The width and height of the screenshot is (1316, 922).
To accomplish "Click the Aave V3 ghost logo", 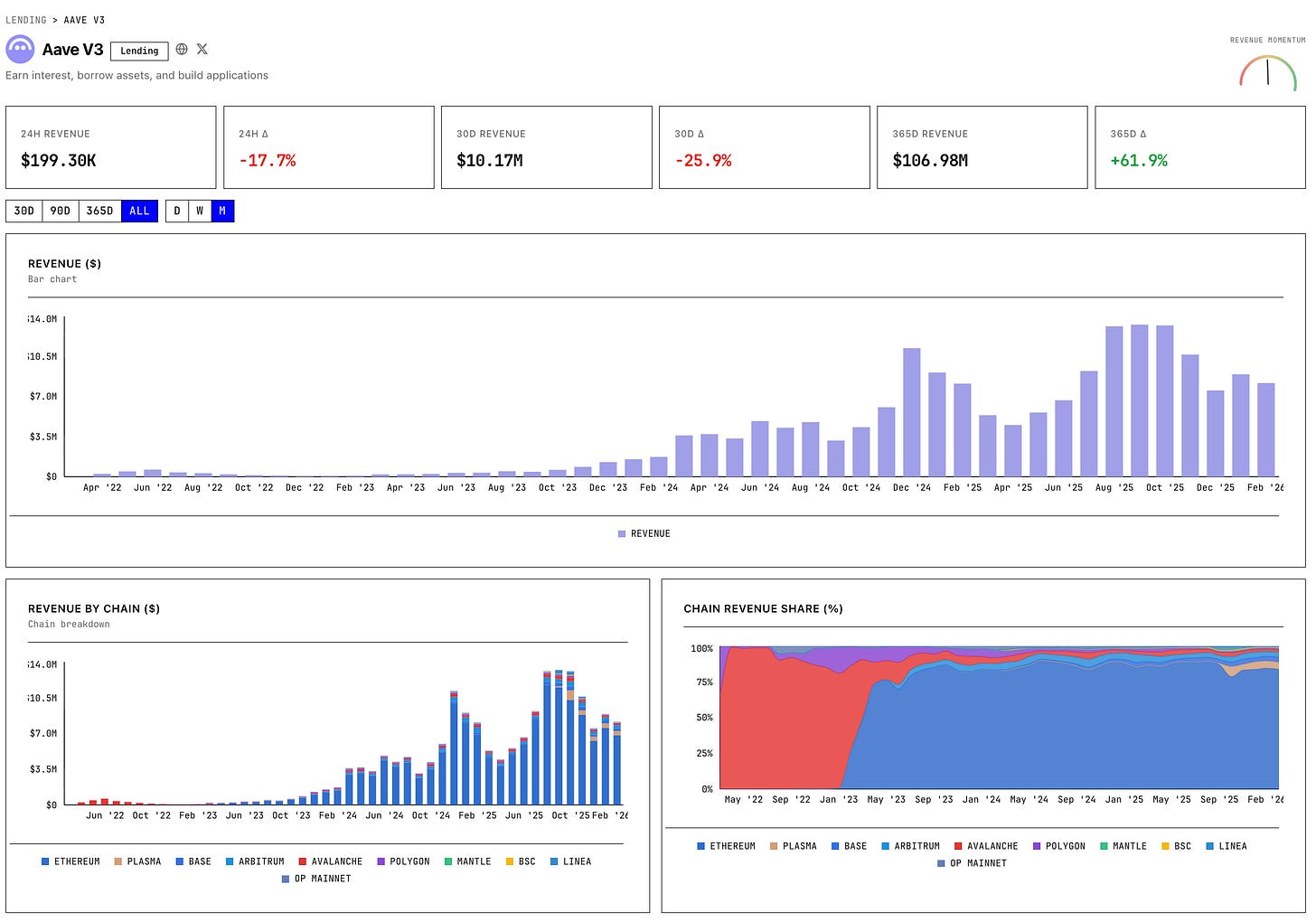I will pyautogui.click(x=20, y=50).
